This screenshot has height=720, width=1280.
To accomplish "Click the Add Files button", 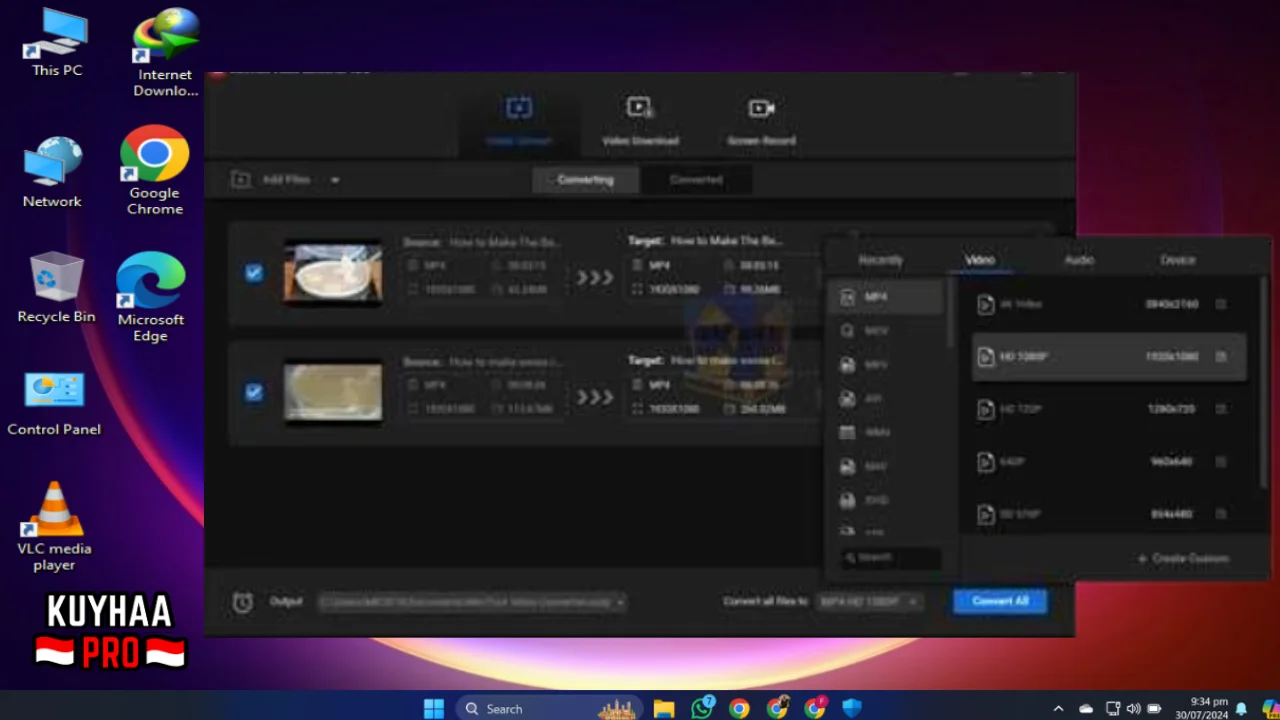I will click(x=272, y=180).
